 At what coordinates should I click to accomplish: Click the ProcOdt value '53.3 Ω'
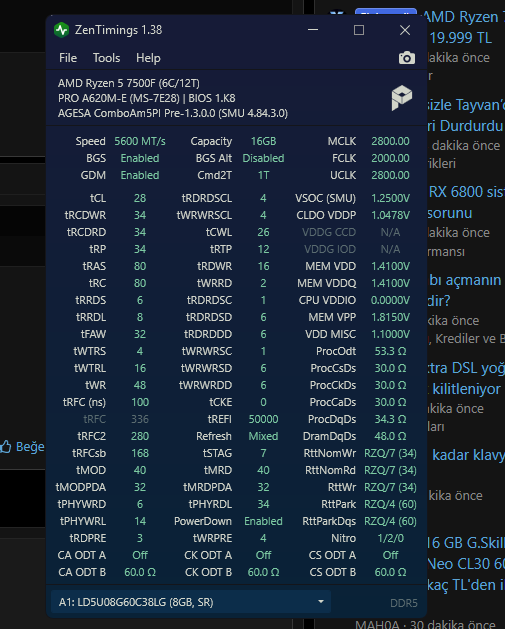(390, 351)
